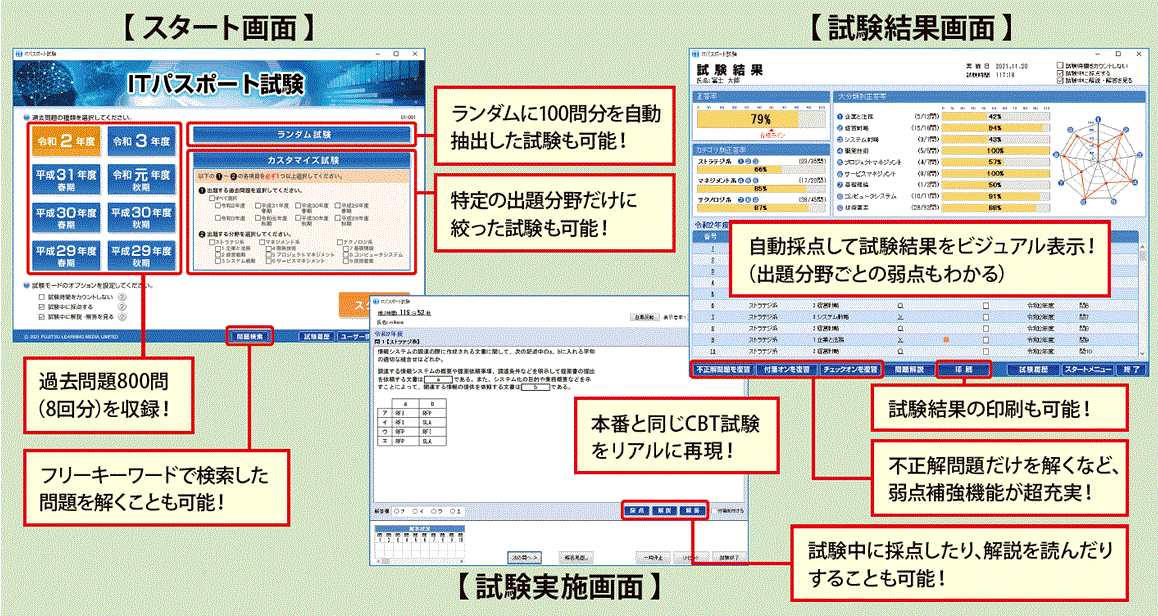Click the 79% 正答率 progress bar
1158x616 pixels.
click(x=759, y=118)
